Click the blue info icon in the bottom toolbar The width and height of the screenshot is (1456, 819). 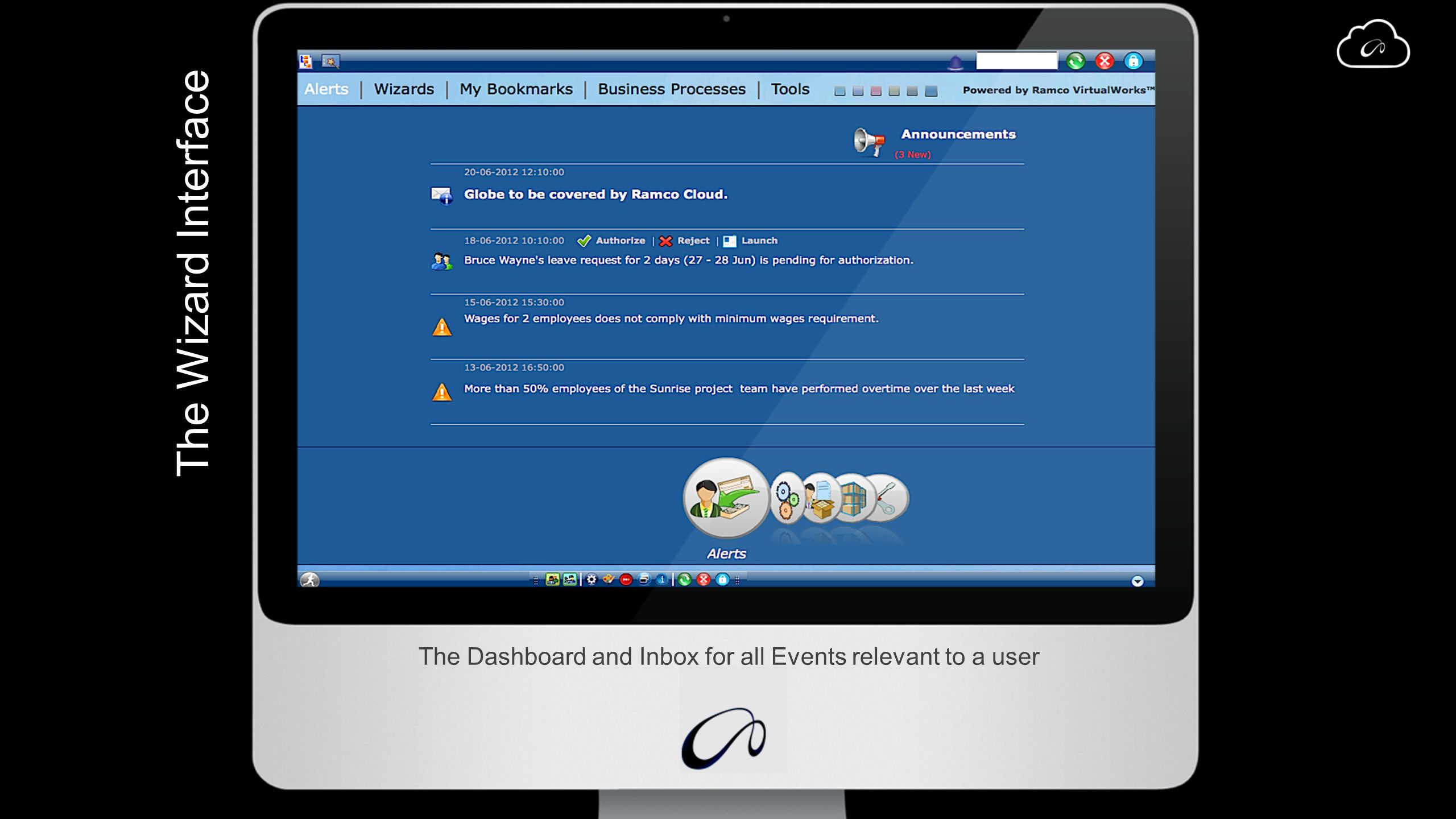(x=662, y=580)
